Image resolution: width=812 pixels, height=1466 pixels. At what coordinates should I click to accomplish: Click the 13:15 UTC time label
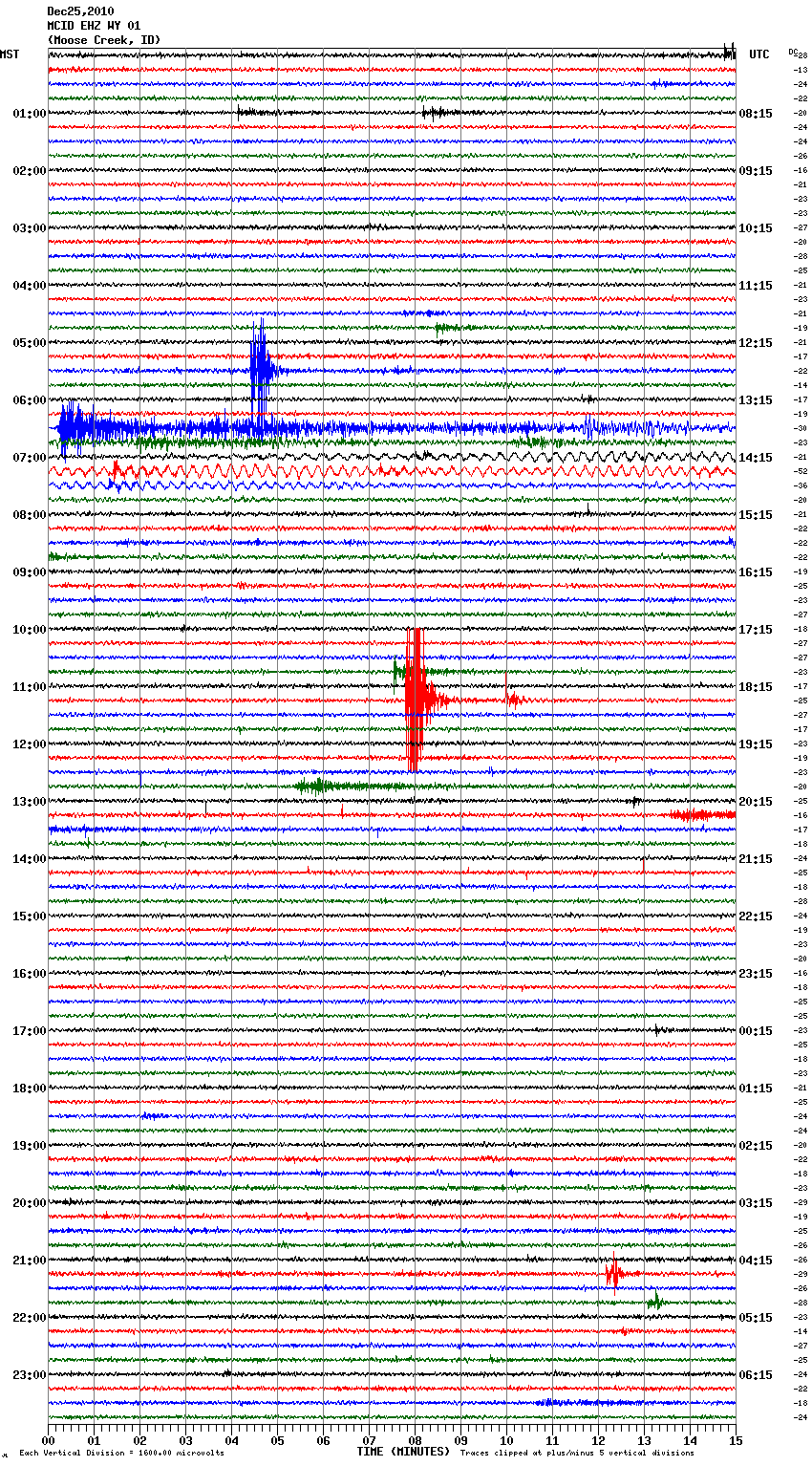pos(756,400)
